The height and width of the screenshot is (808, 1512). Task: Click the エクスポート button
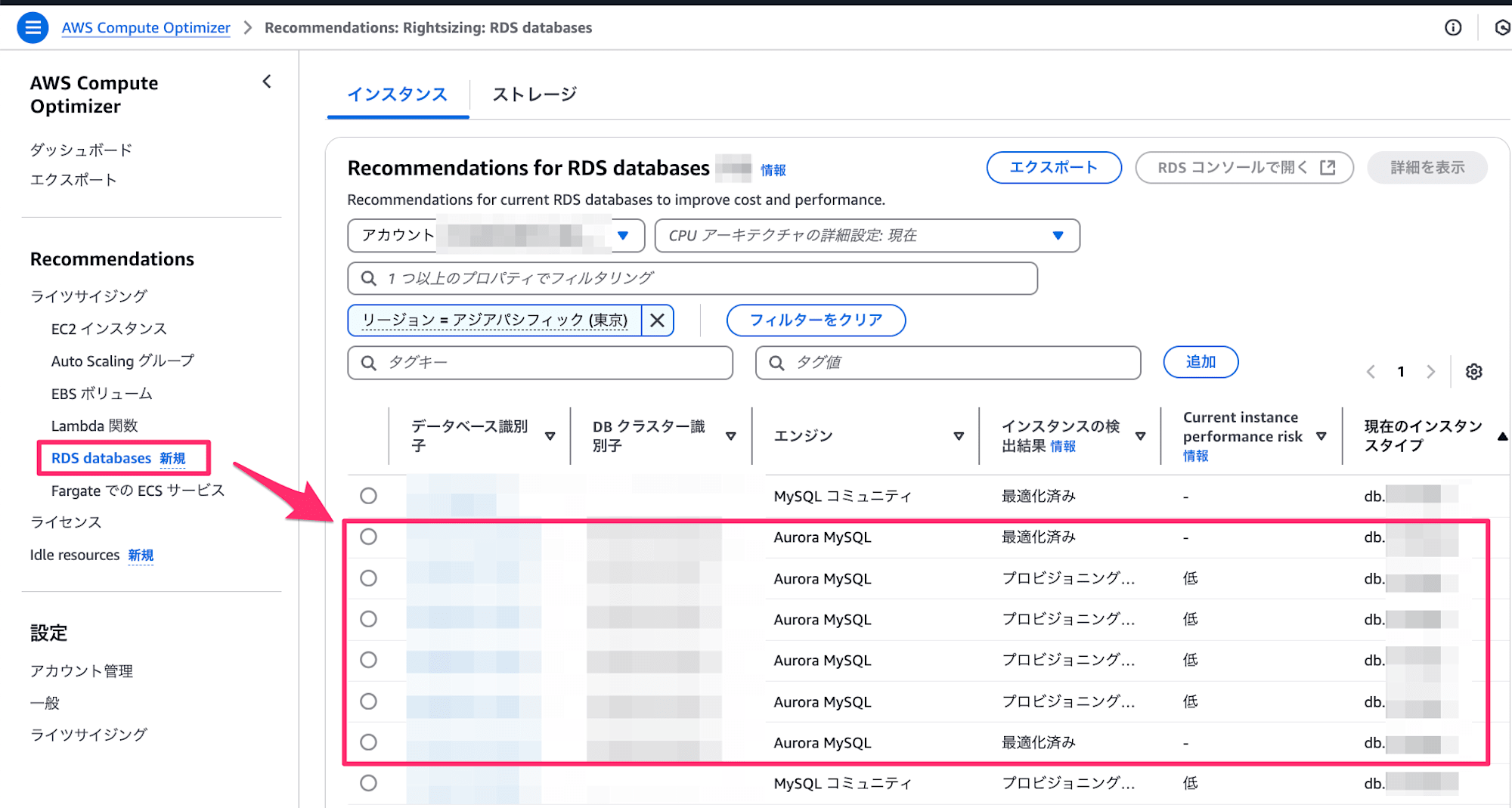click(1054, 168)
